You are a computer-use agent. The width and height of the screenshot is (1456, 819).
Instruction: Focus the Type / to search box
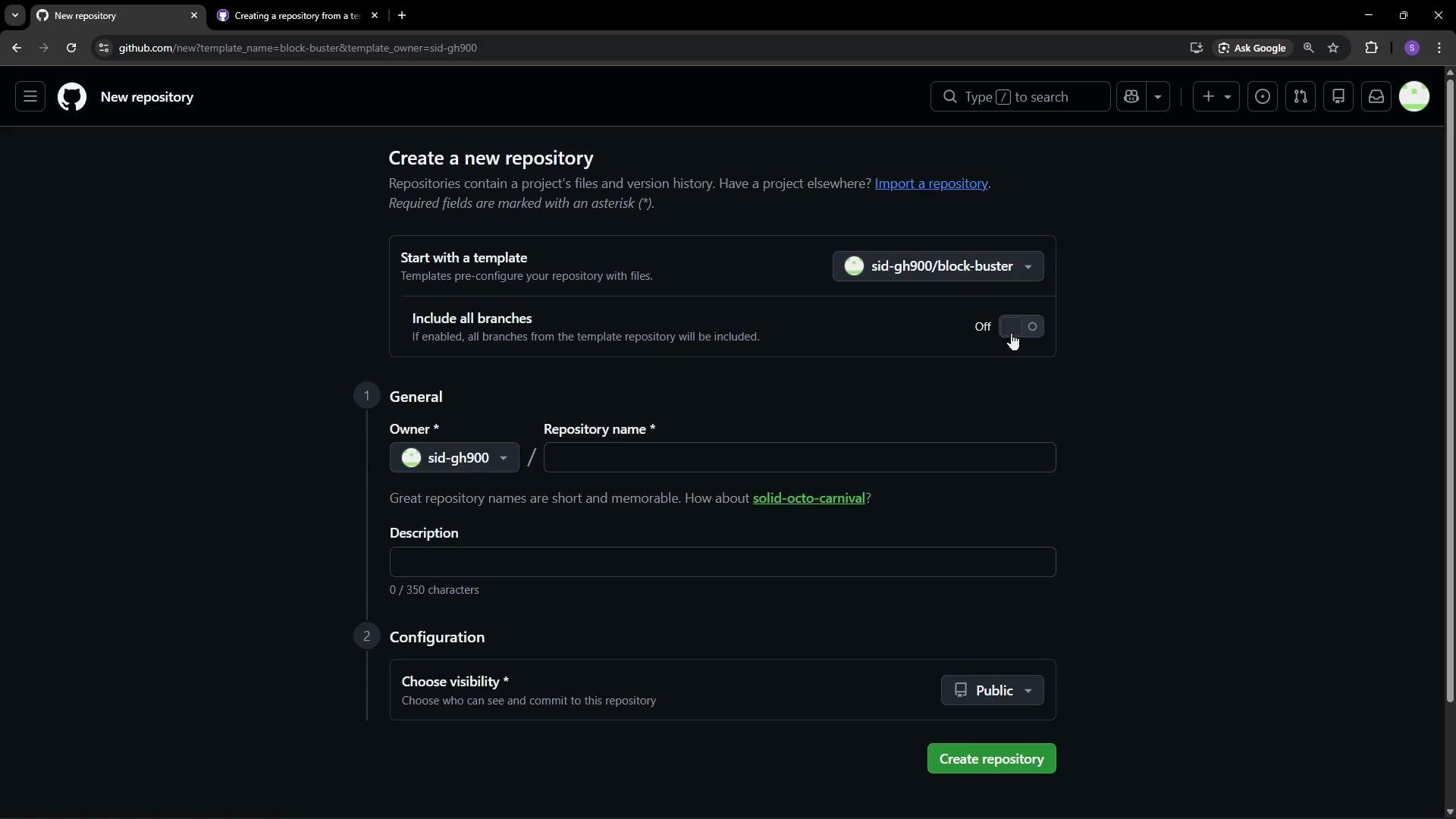tap(1020, 97)
